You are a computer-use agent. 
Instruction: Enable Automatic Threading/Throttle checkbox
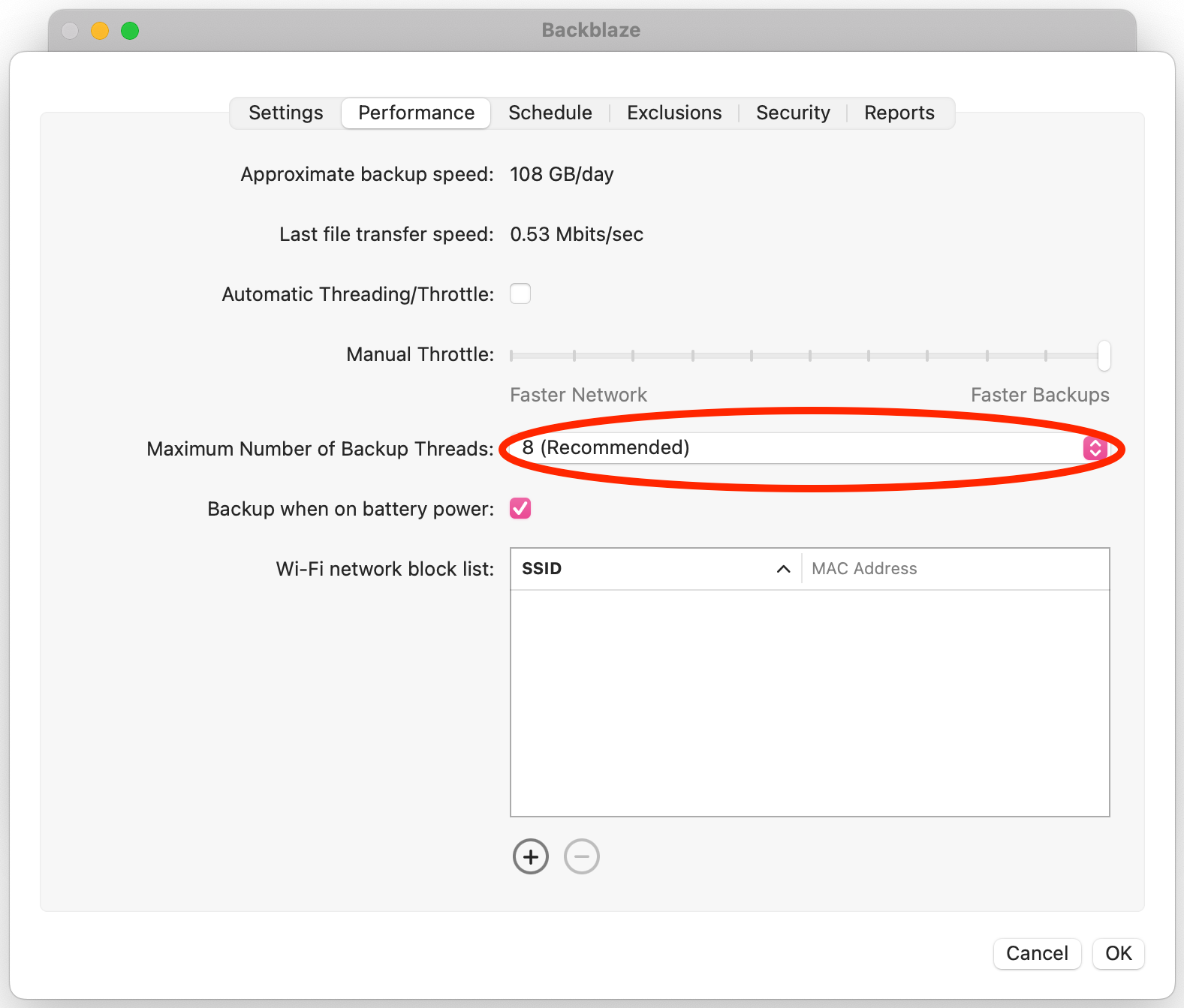point(520,293)
